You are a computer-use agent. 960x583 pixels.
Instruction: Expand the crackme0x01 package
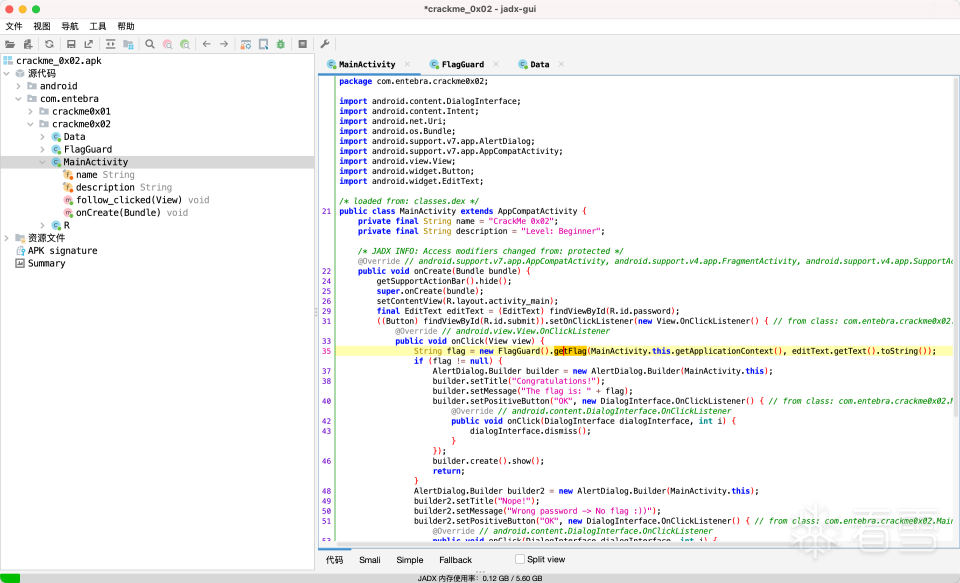point(31,111)
